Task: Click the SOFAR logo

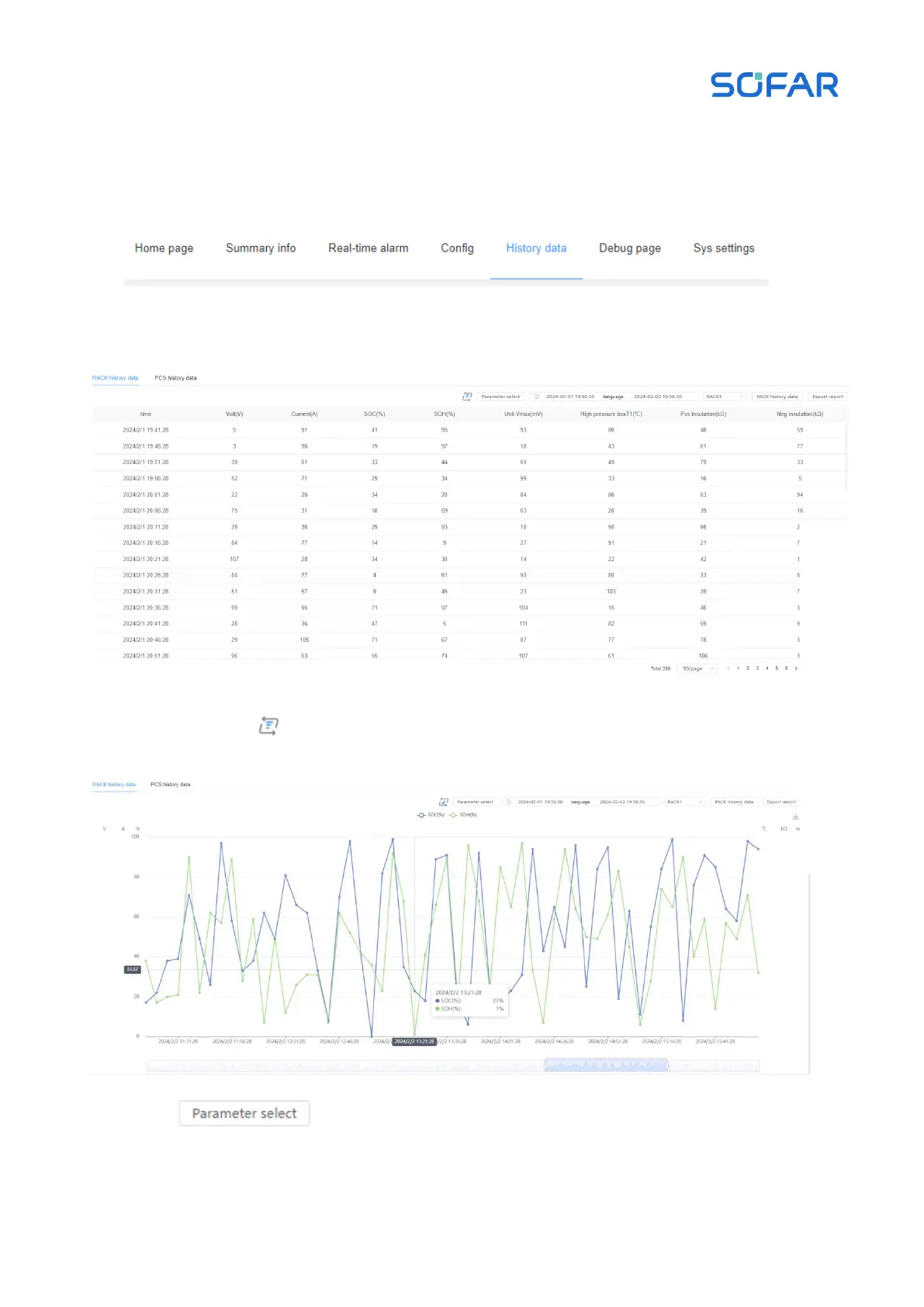Action: (x=774, y=85)
